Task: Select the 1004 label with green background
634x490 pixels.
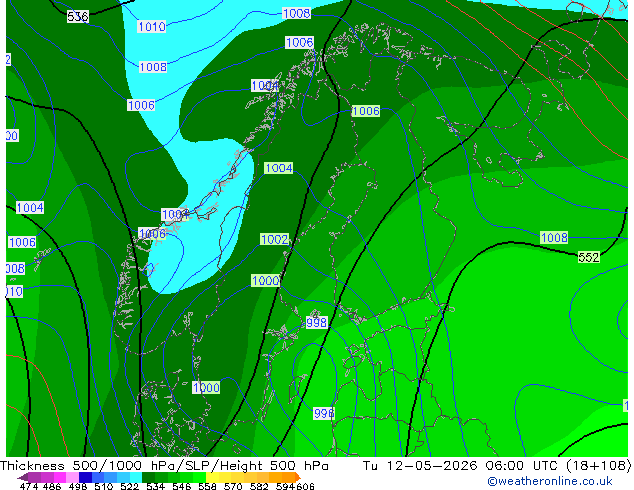Action: point(279,168)
